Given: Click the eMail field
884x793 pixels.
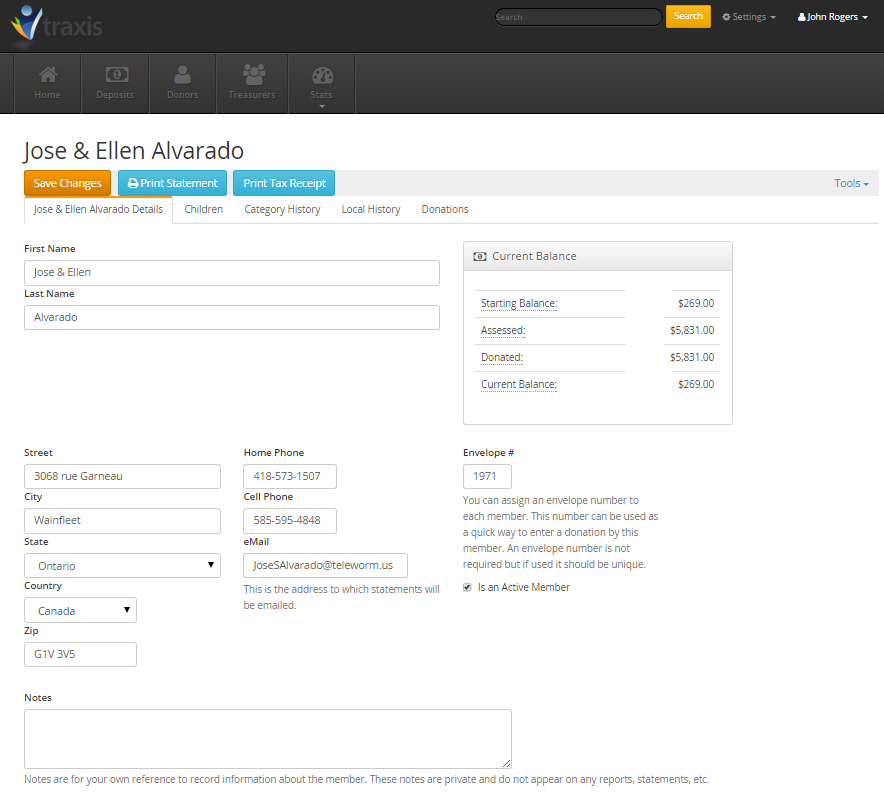Looking at the screenshot, I should [325, 565].
